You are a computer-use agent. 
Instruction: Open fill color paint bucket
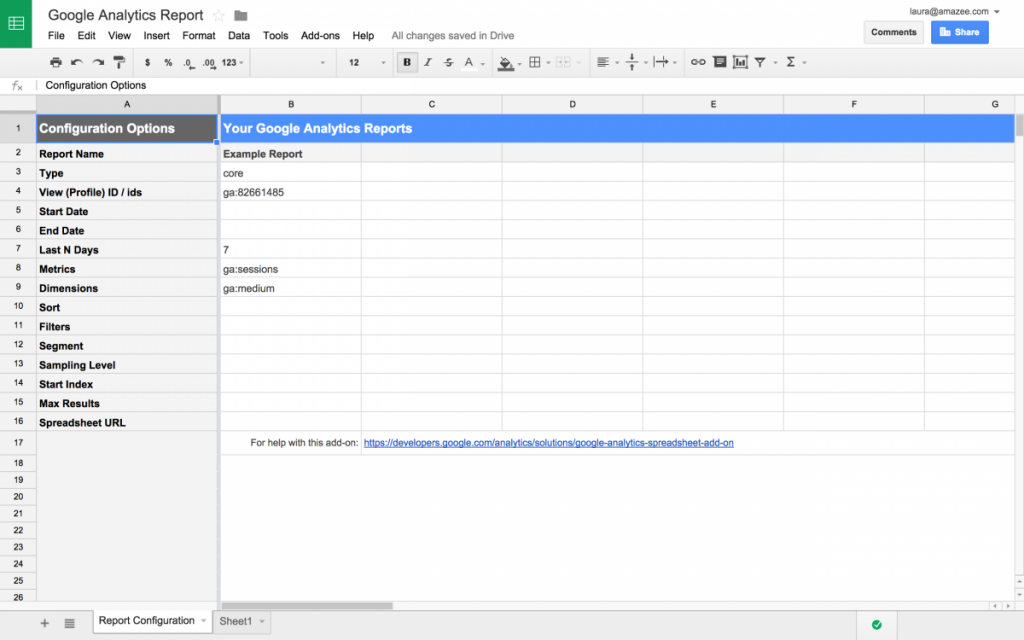505,63
